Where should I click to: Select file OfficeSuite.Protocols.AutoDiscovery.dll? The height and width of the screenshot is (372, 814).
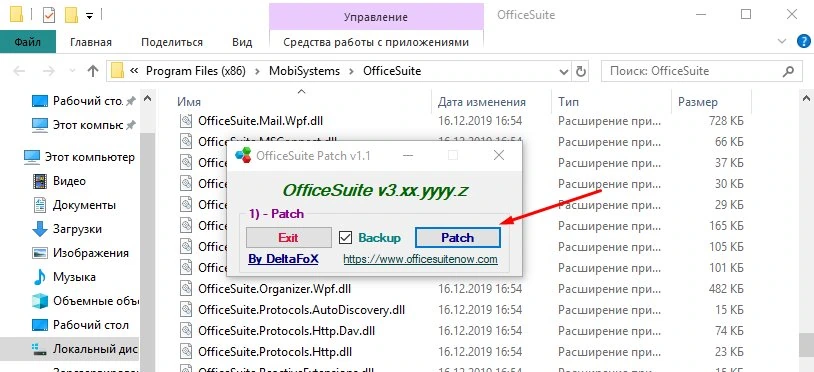[301, 310]
